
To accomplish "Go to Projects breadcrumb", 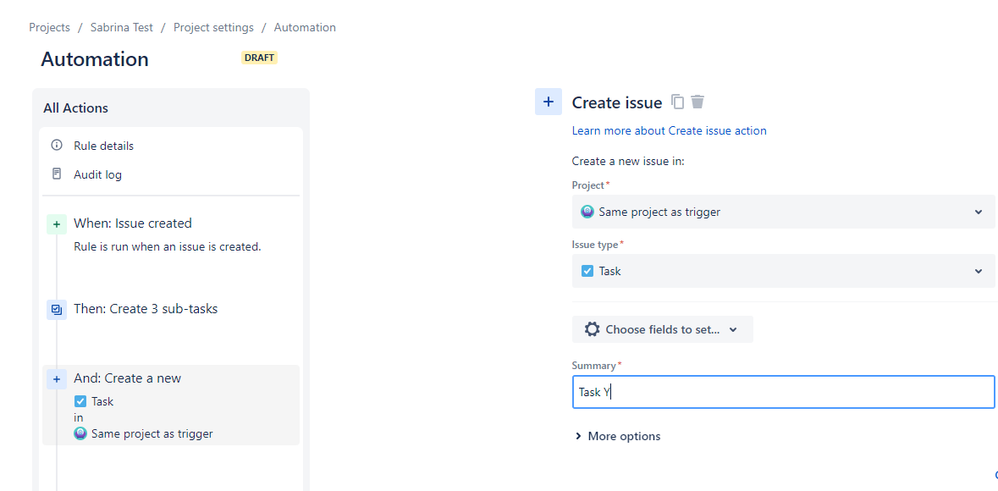I will click(49, 27).
